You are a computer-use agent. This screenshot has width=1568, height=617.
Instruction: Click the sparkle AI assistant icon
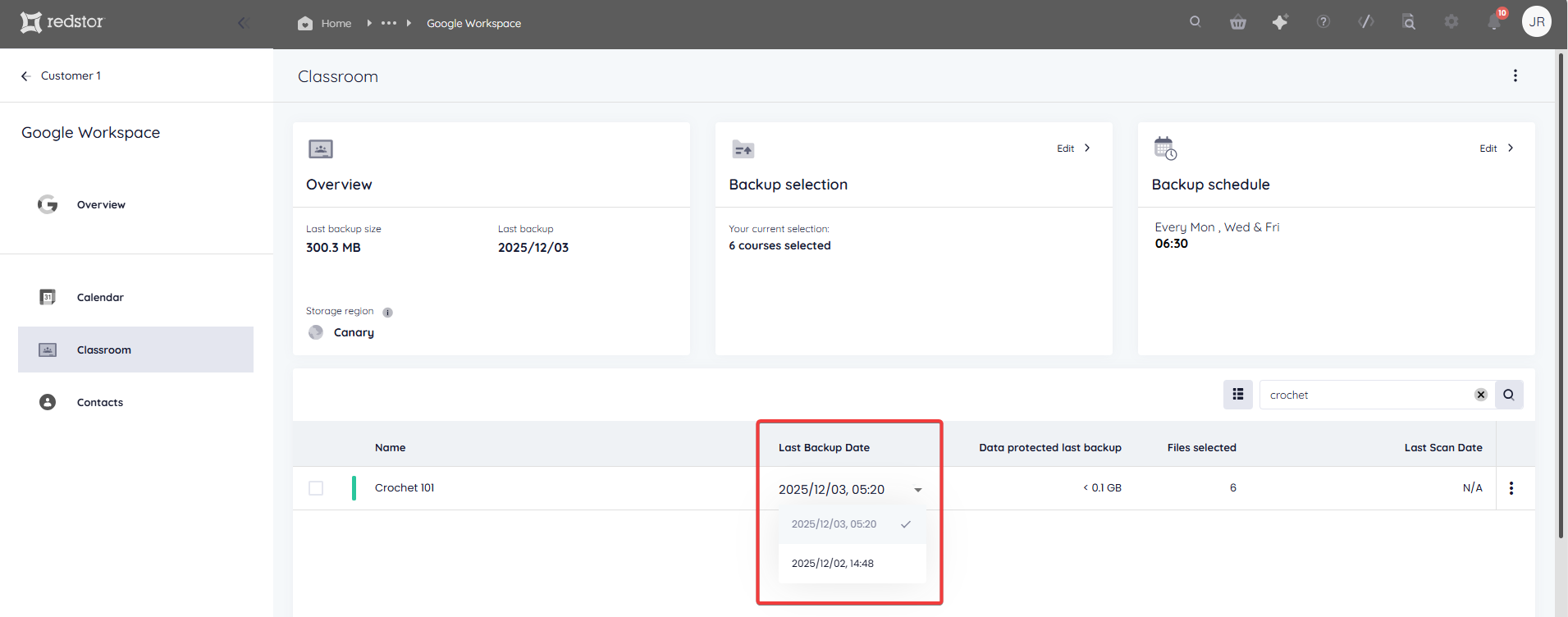point(1280,22)
